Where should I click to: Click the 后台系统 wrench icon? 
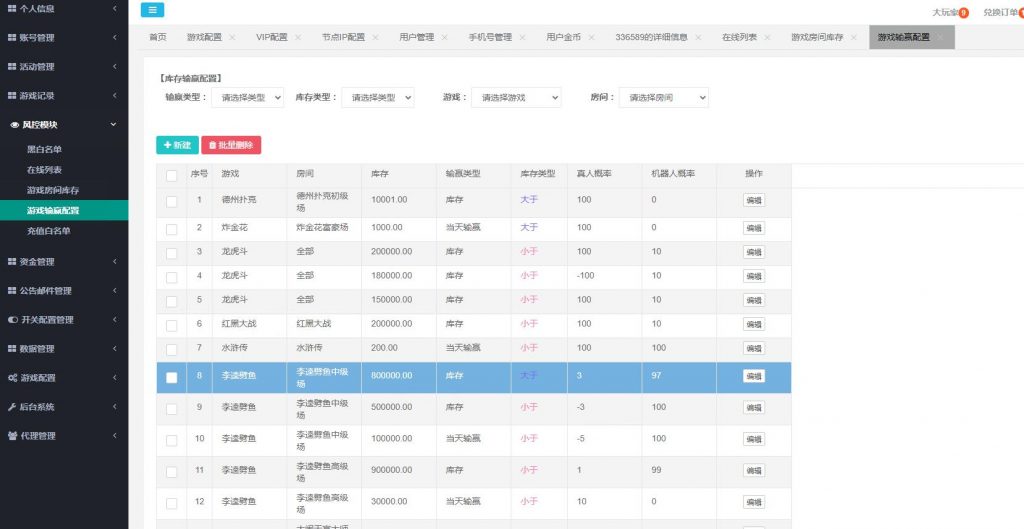tap(12, 407)
